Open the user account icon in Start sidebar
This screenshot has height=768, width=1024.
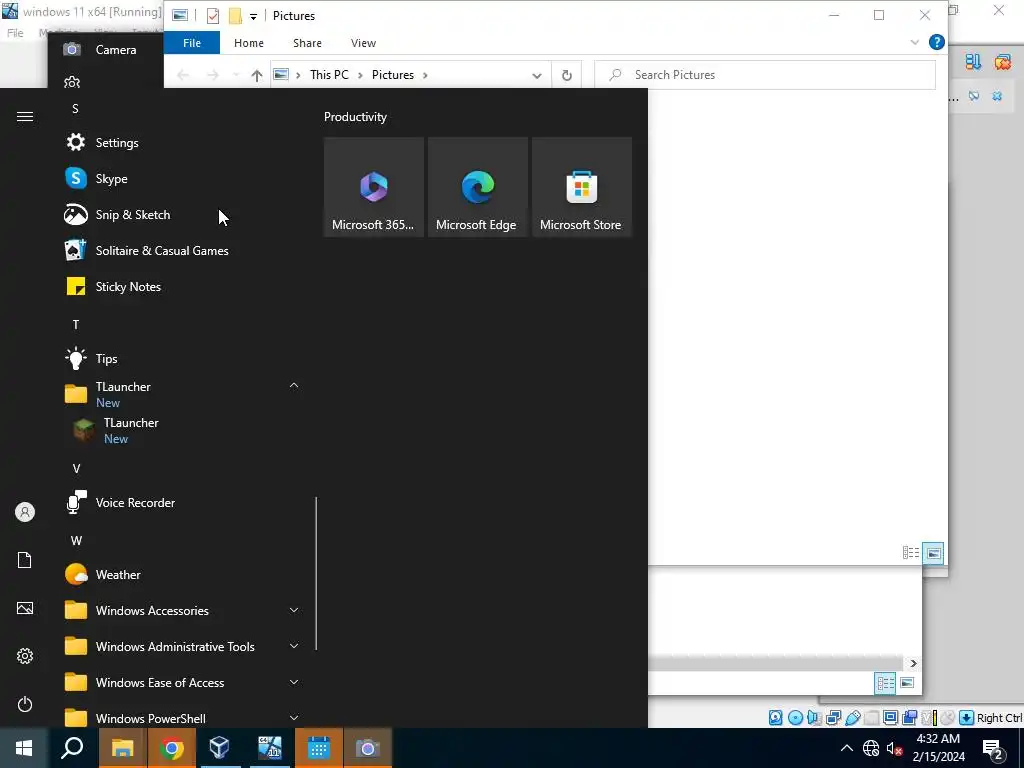25,512
